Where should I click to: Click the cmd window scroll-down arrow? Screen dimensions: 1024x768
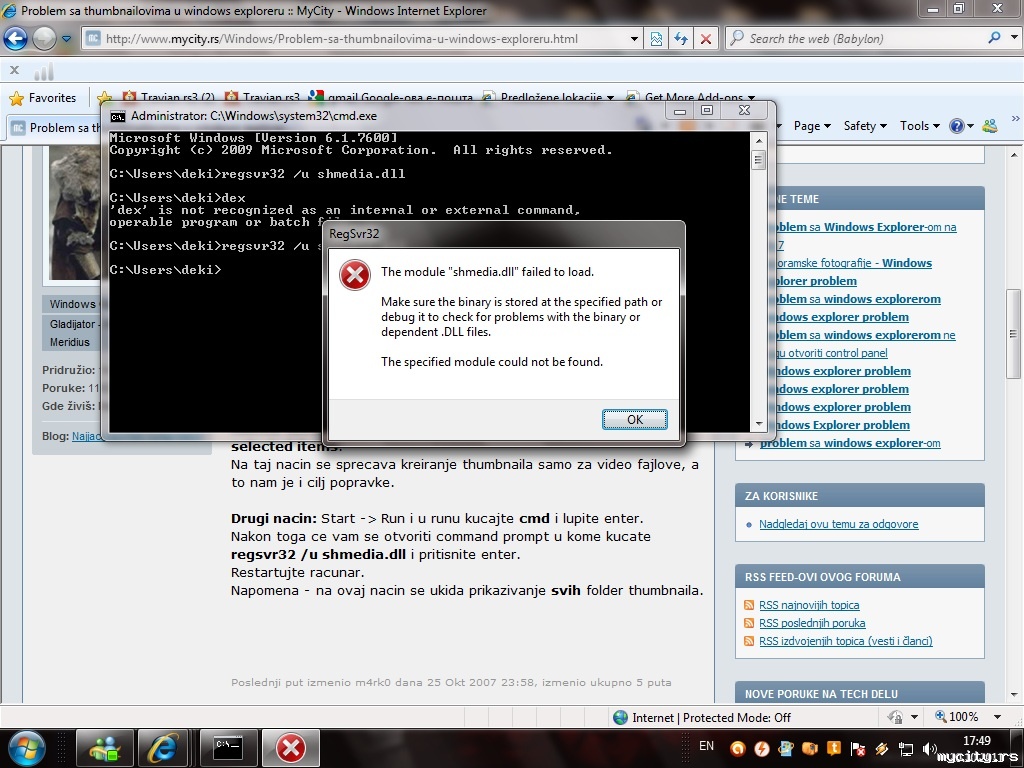(758, 424)
